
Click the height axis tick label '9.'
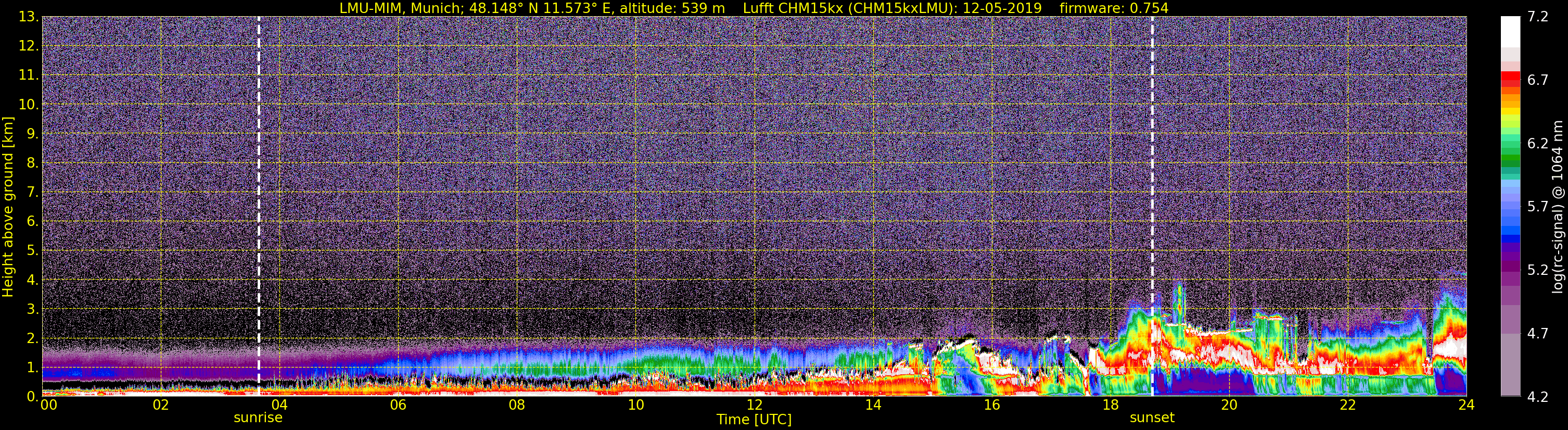(x=32, y=133)
